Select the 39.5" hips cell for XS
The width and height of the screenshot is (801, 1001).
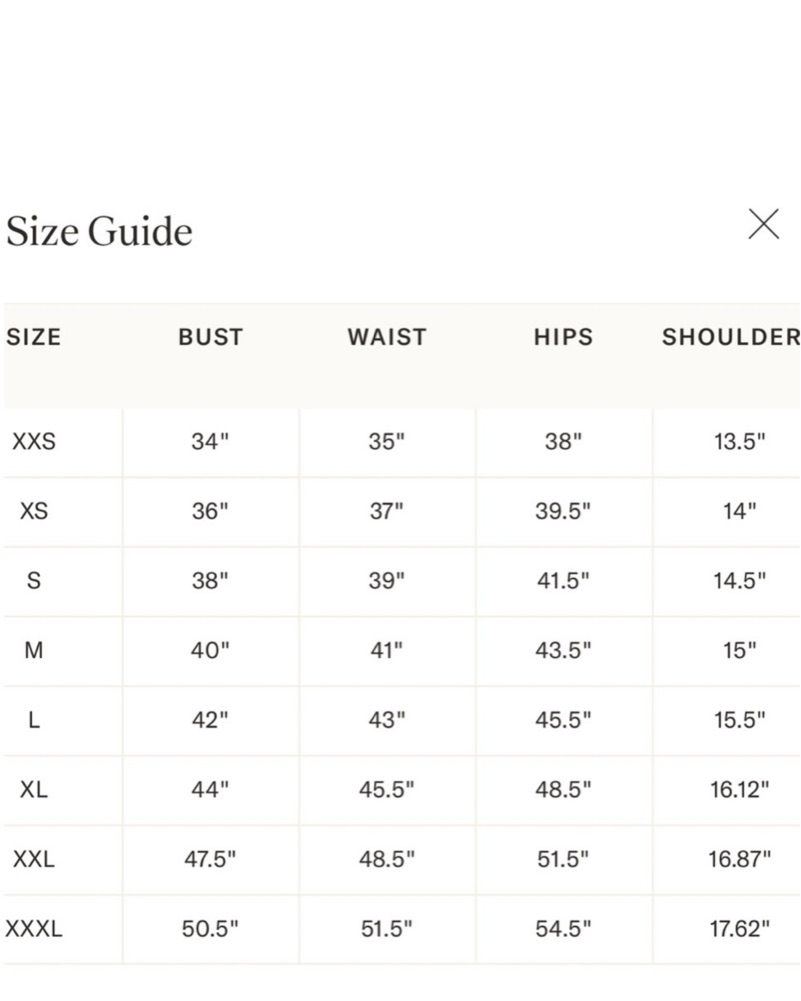564,511
